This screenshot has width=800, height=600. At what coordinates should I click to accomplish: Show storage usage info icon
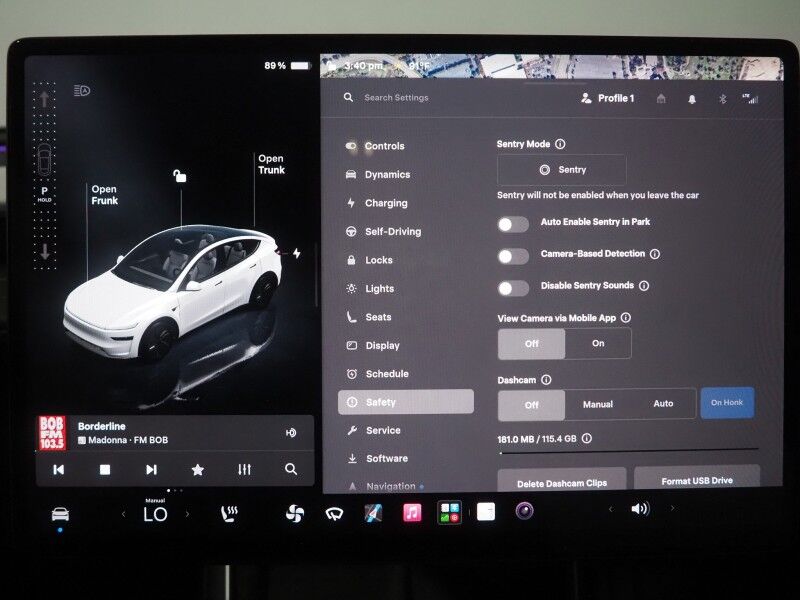tap(587, 438)
